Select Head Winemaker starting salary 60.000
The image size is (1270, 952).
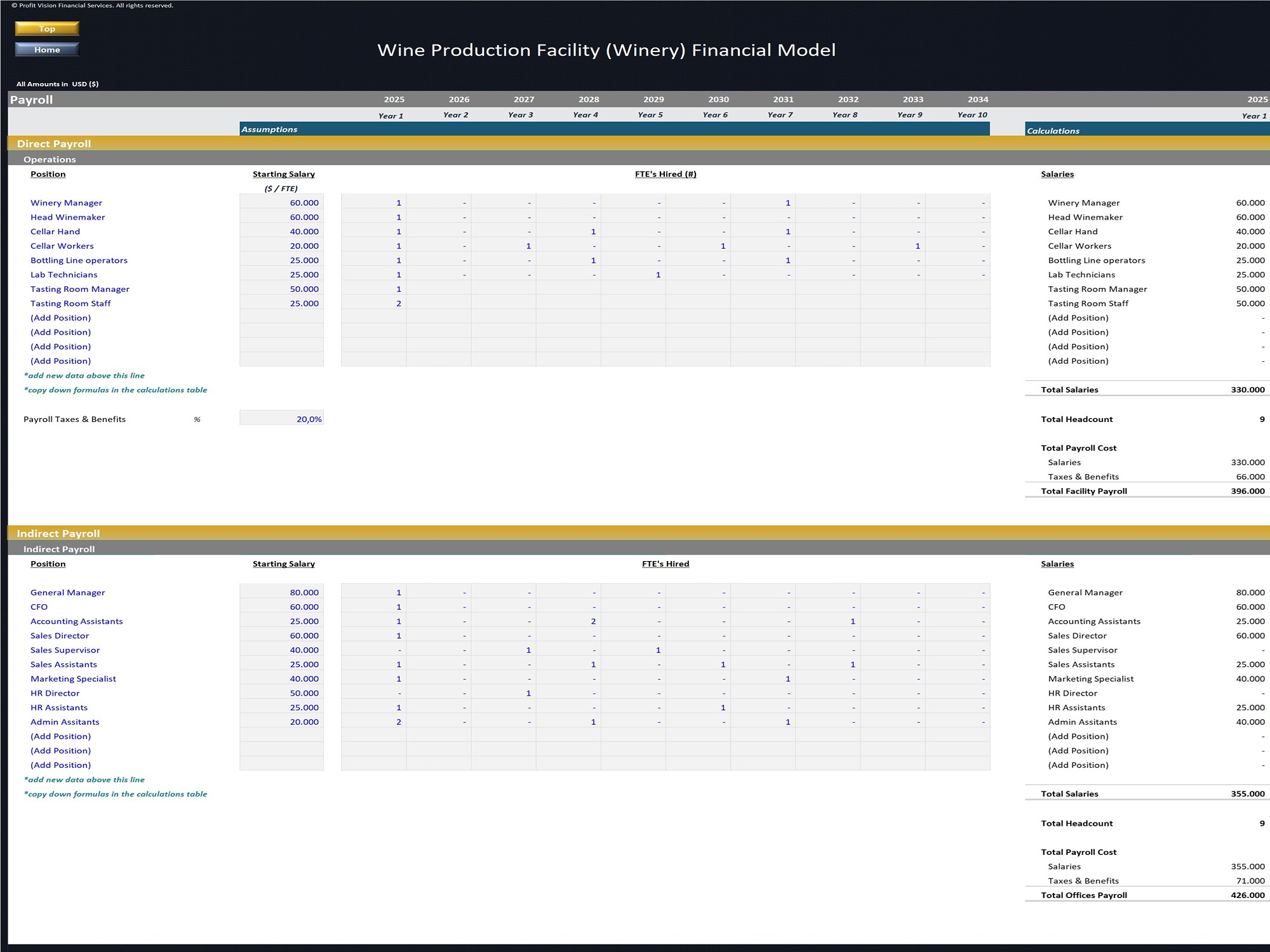pos(281,217)
